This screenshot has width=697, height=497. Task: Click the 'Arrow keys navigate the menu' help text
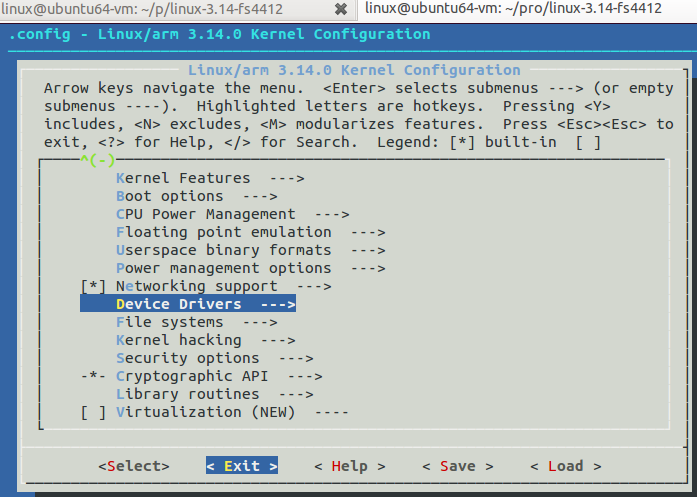coord(174,88)
